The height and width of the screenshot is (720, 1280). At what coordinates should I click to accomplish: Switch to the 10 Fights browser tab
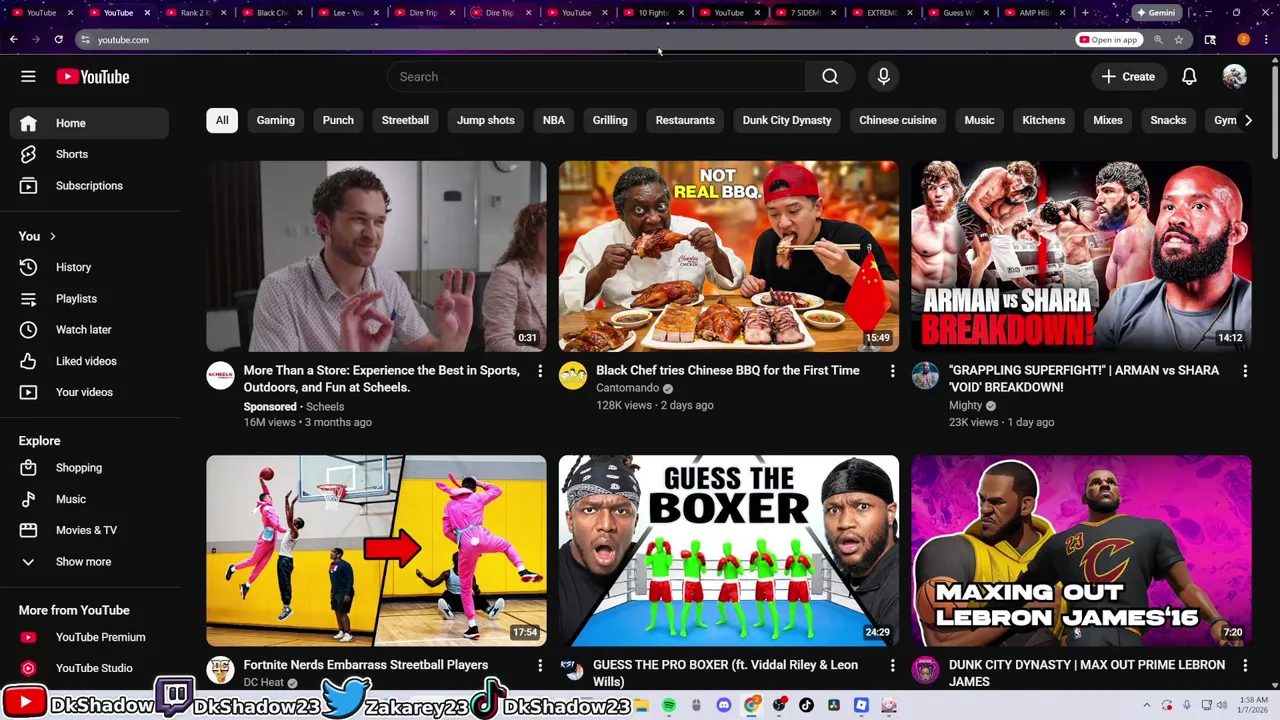[652, 13]
